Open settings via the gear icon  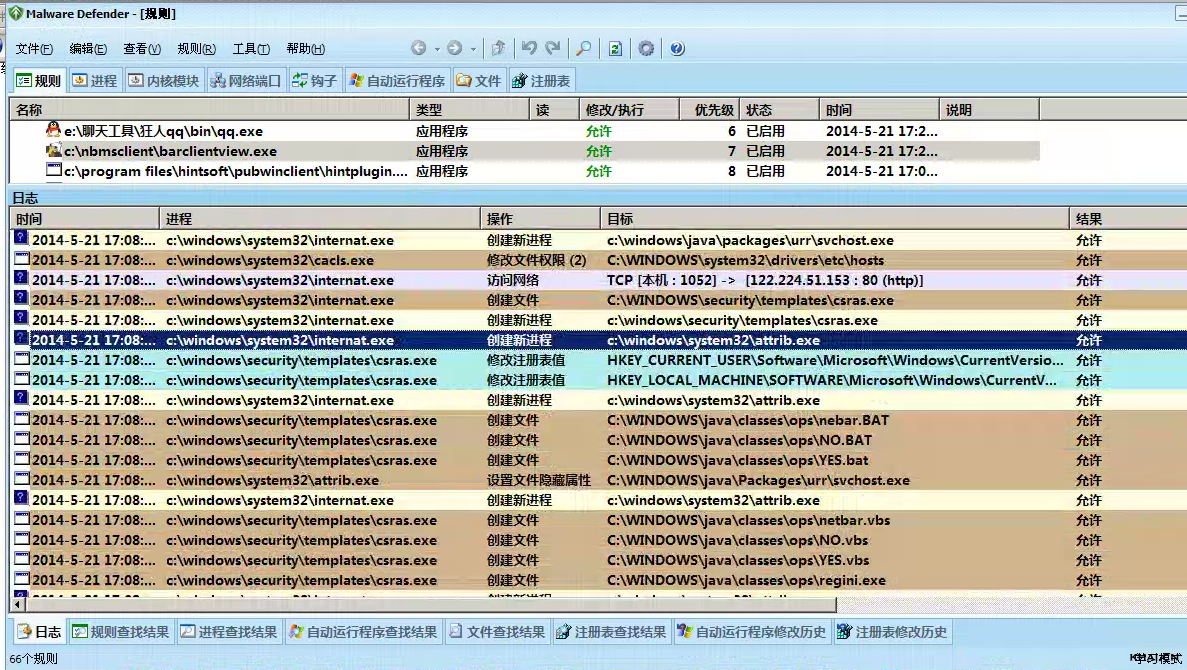click(647, 49)
